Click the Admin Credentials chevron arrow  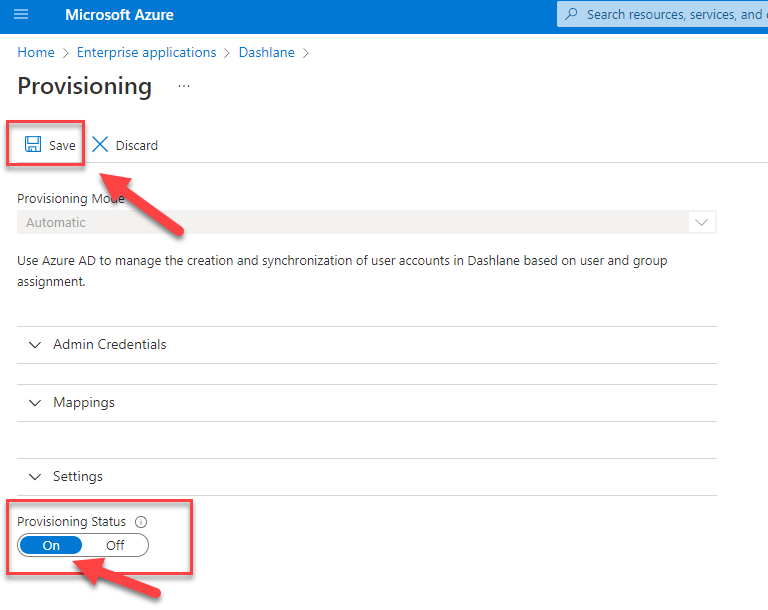35,345
